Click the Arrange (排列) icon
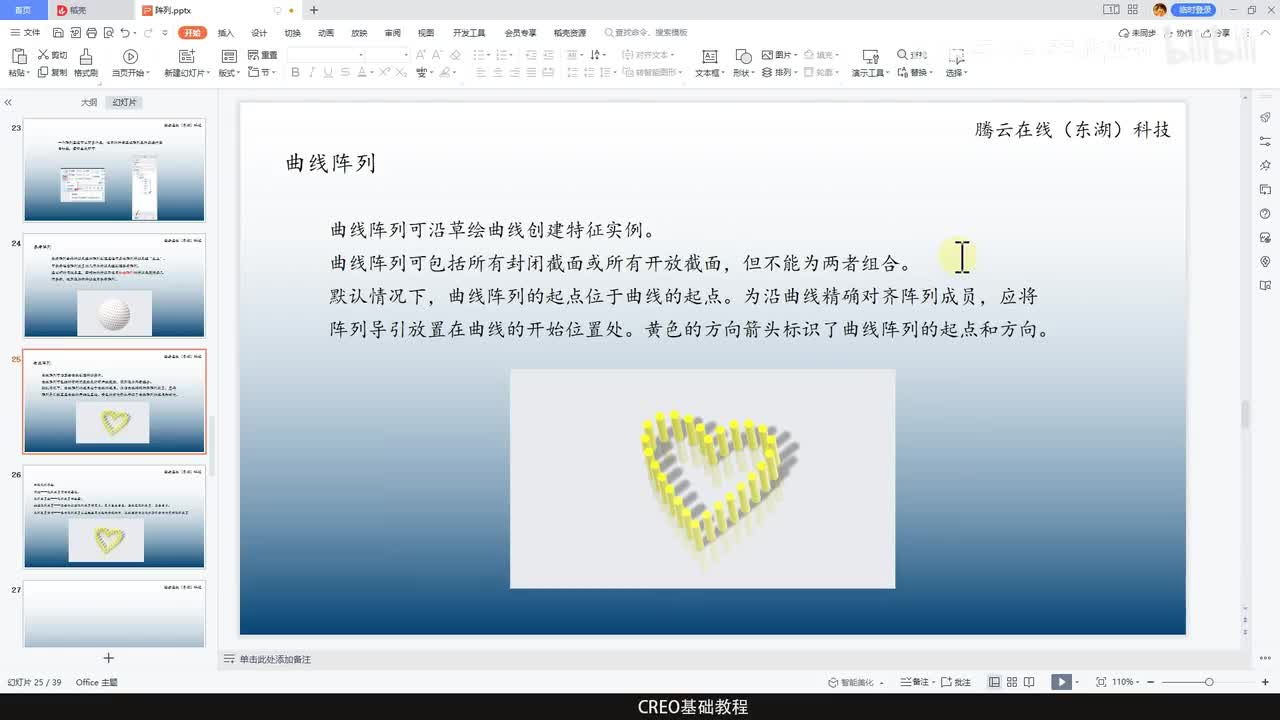This screenshot has height=720, width=1280. 767,72
